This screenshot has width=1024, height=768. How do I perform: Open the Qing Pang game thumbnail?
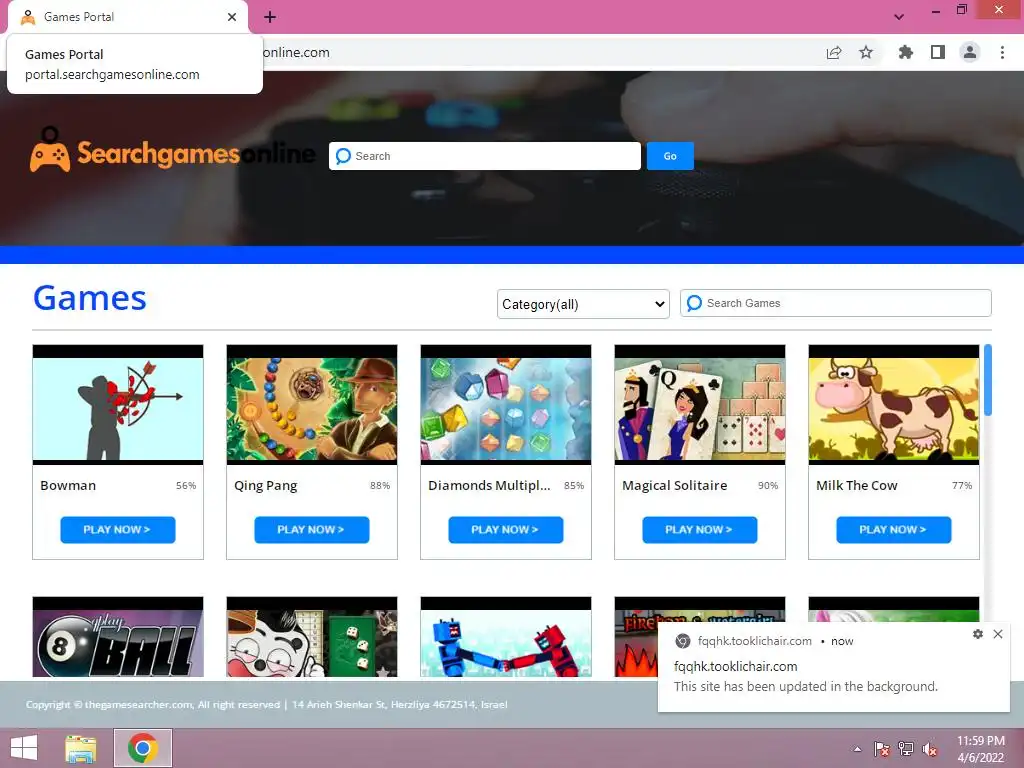pyautogui.click(x=312, y=405)
